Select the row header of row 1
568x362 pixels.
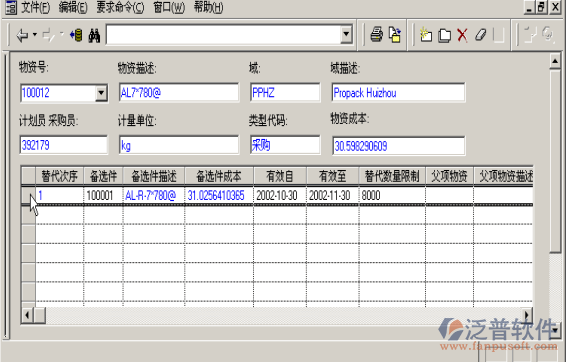point(29,196)
